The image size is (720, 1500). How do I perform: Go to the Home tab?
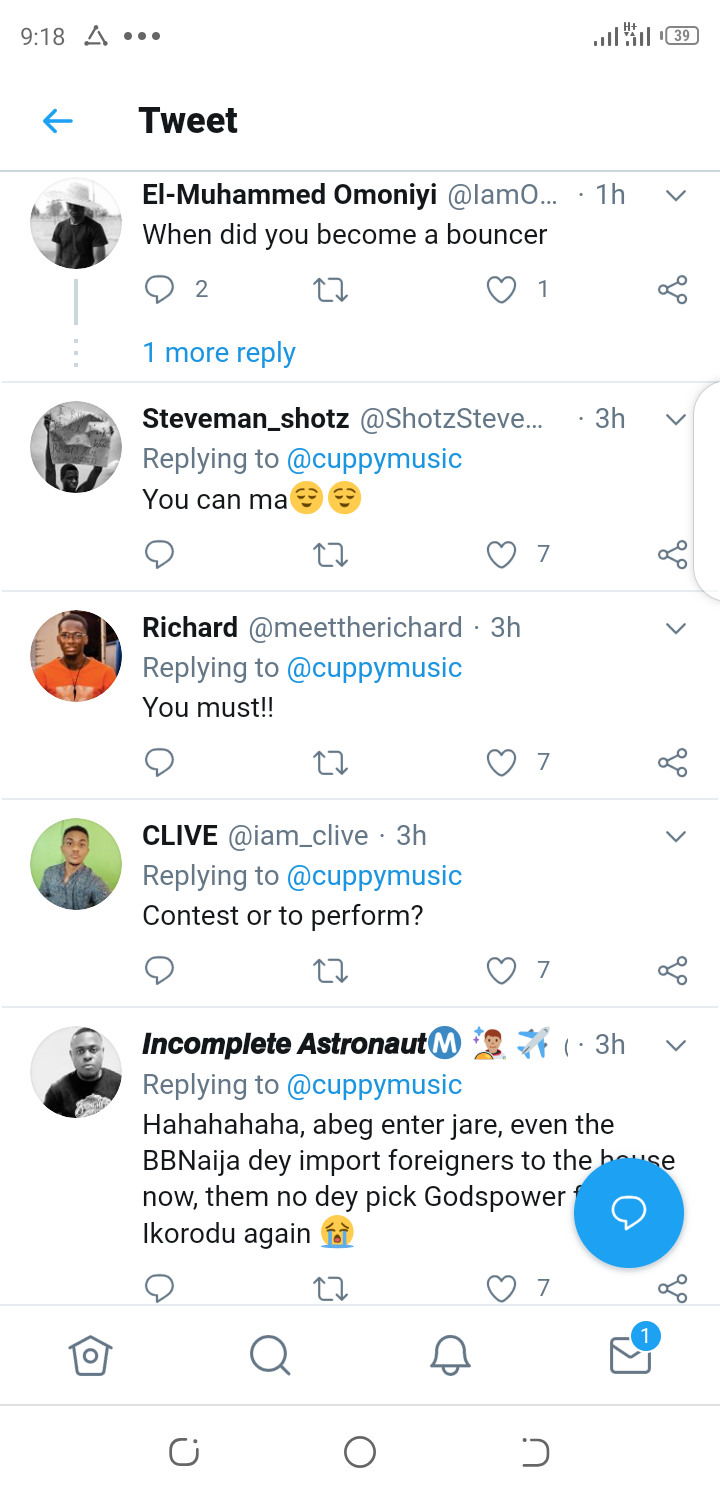[90, 1356]
